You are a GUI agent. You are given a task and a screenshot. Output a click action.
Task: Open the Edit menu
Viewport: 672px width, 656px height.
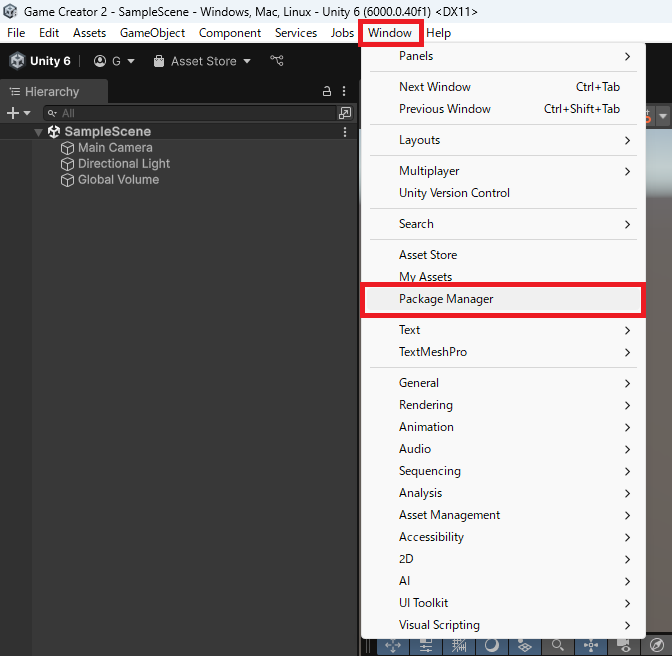click(49, 33)
